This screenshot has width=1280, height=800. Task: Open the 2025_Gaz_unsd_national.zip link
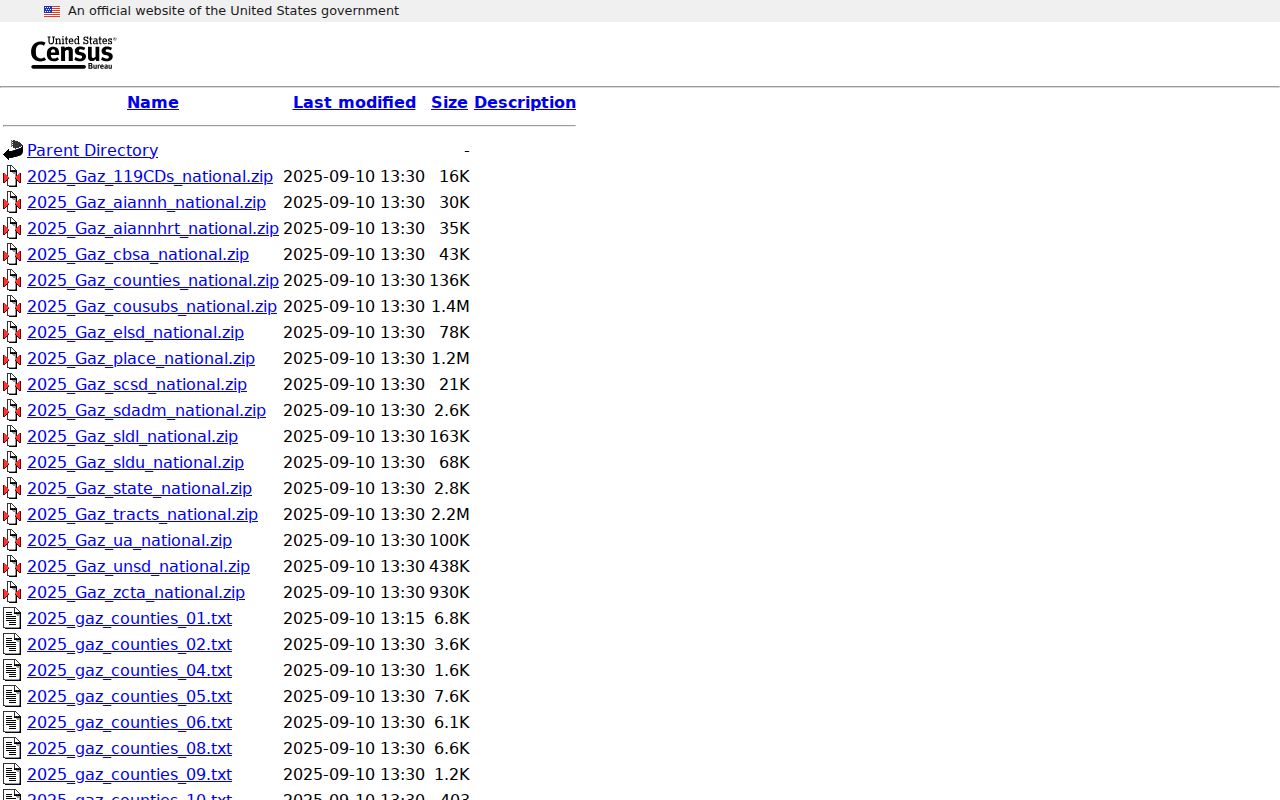tap(138, 566)
